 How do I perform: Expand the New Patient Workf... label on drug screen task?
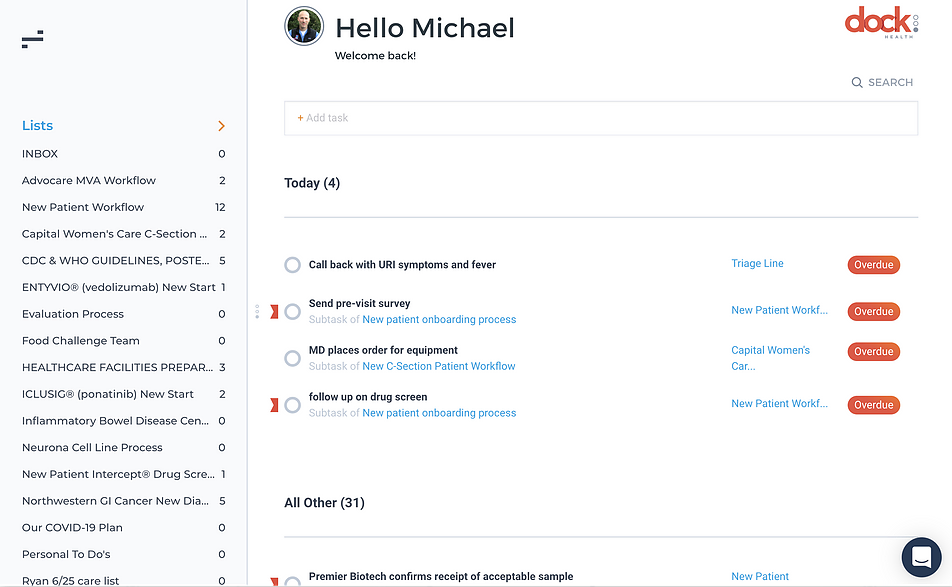click(779, 404)
